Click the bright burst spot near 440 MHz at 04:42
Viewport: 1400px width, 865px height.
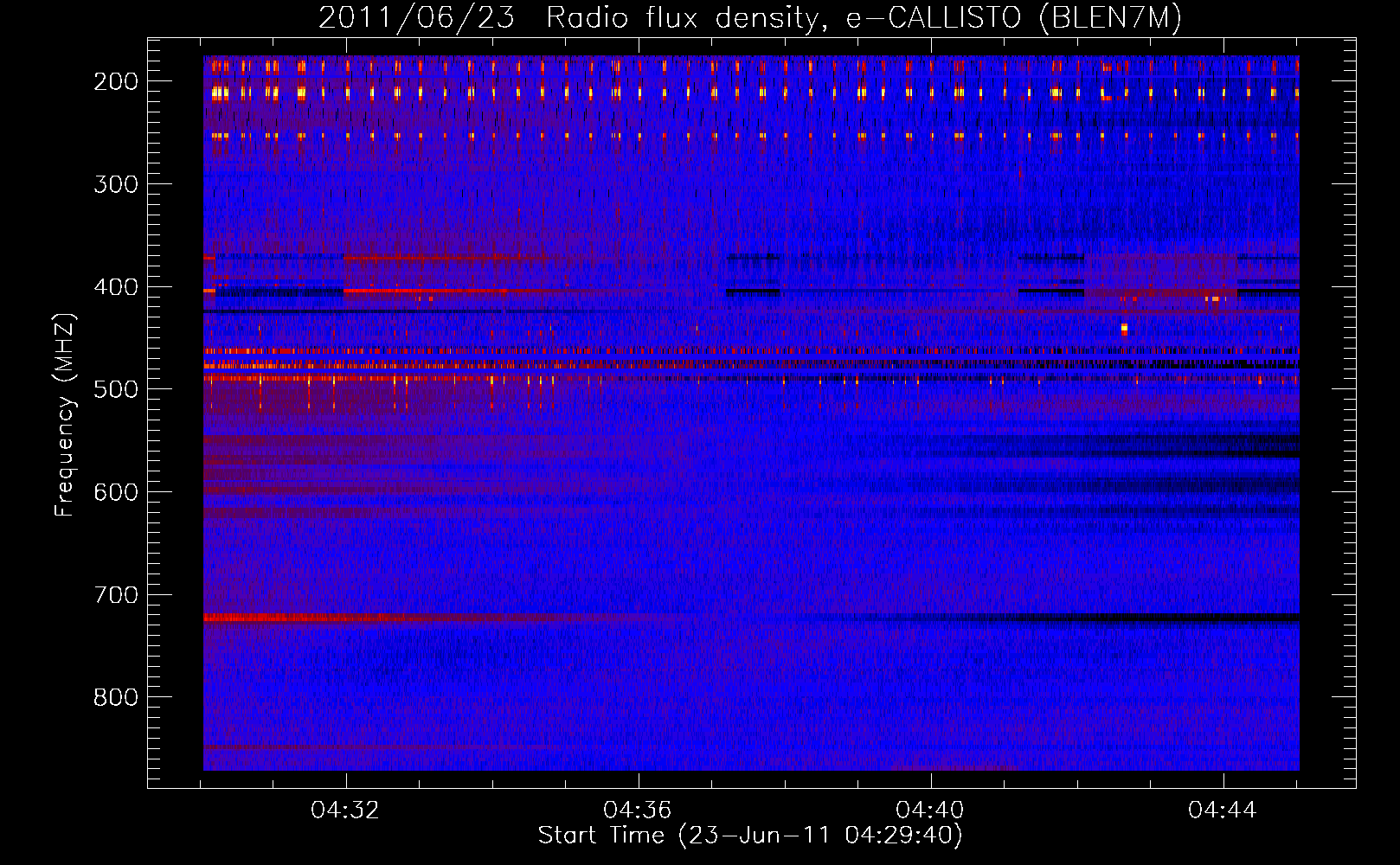point(1124,329)
